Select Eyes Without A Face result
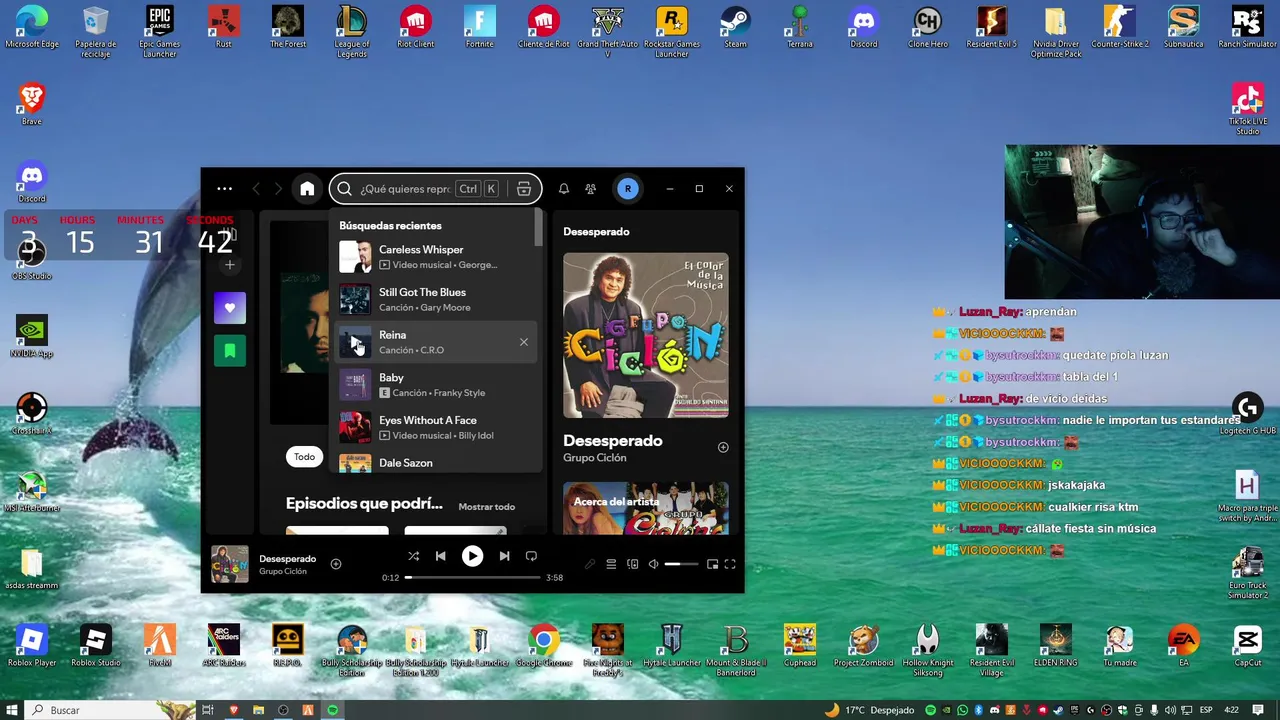1280x720 pixels. pyautogui.click(x=435, y=427)
